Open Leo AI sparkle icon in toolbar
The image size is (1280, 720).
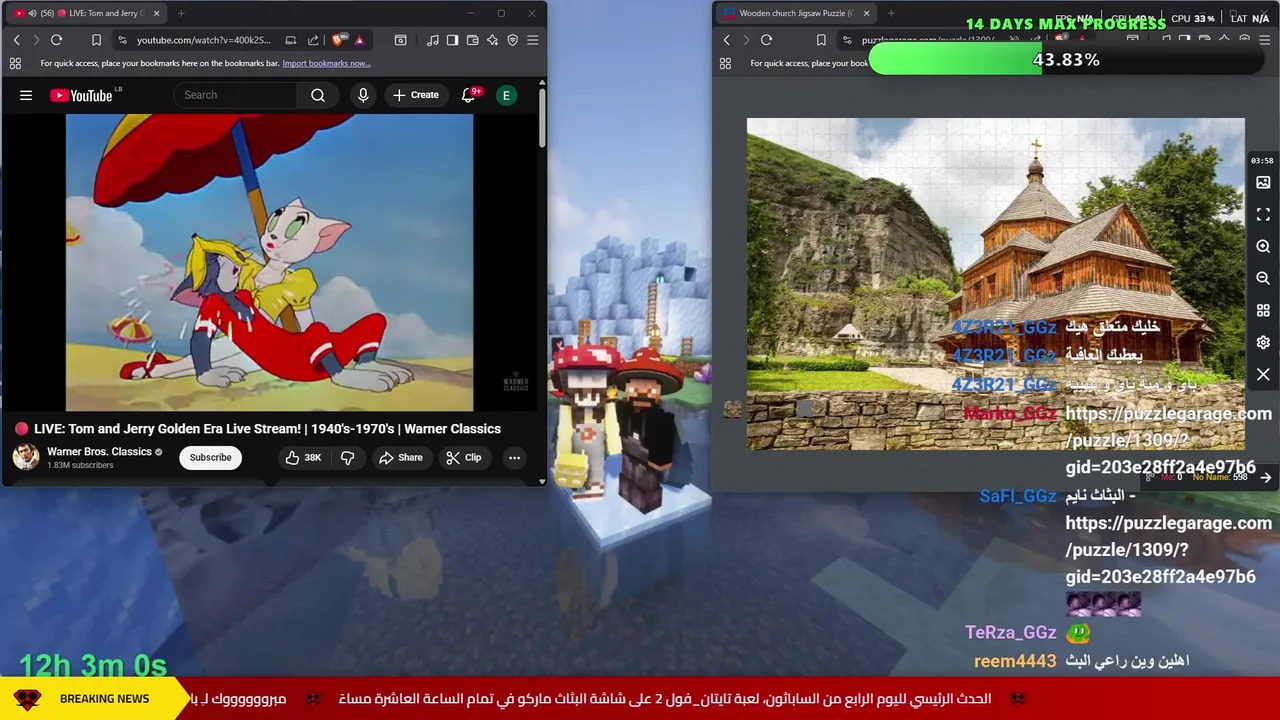coord(492,40)
